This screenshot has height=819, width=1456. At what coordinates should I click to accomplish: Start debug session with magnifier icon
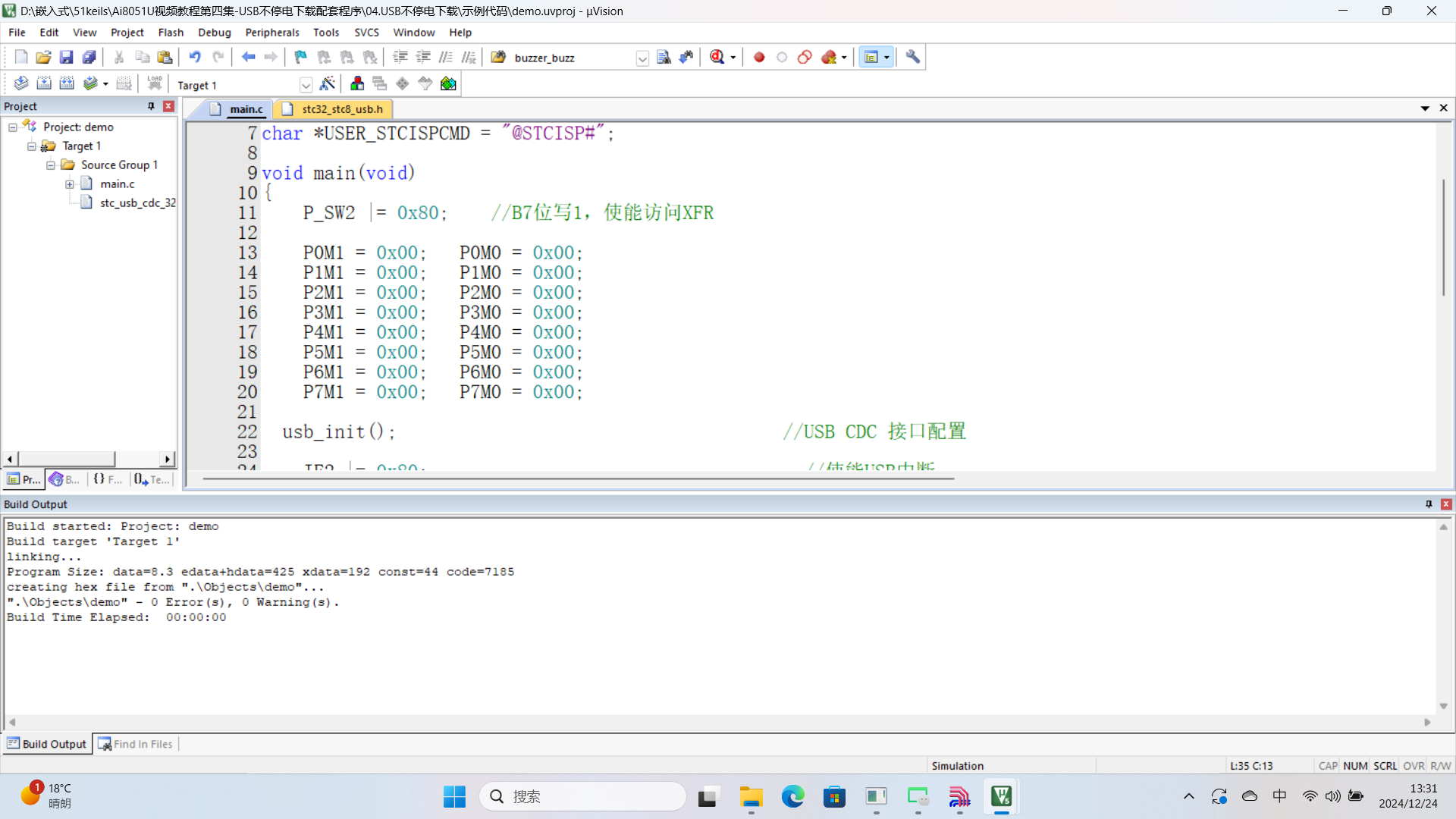point(717,57)
